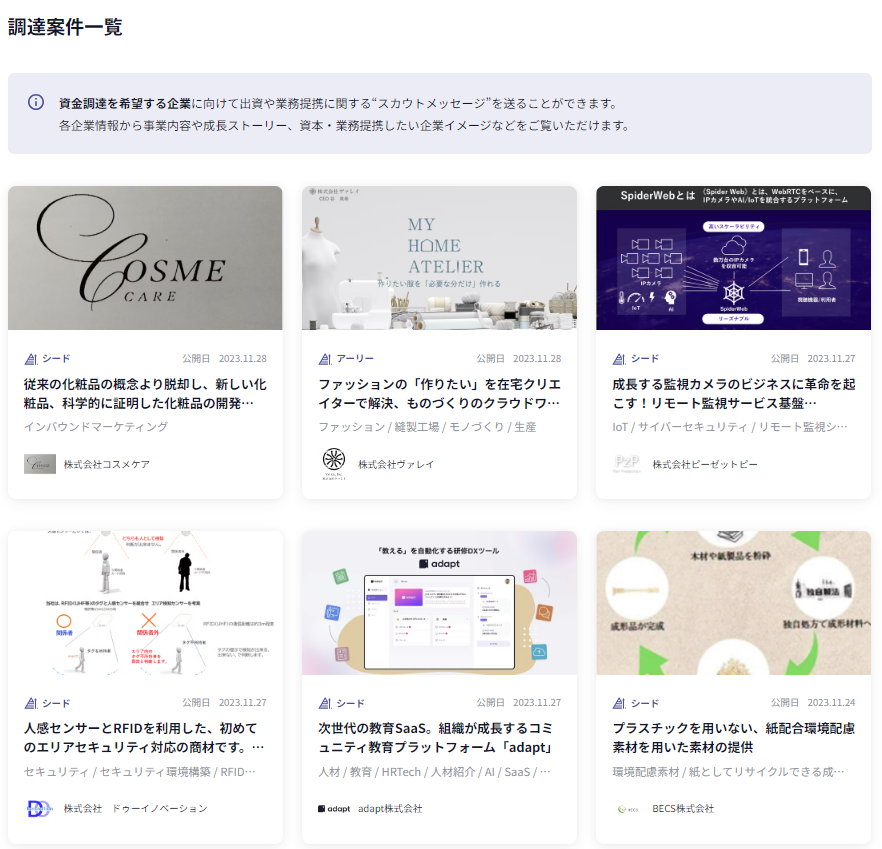Open the SpiderWeb diagram thumbnail
The height and width of the screenshot is (849, 882).
pyautogui.click(x=734, y=258)
